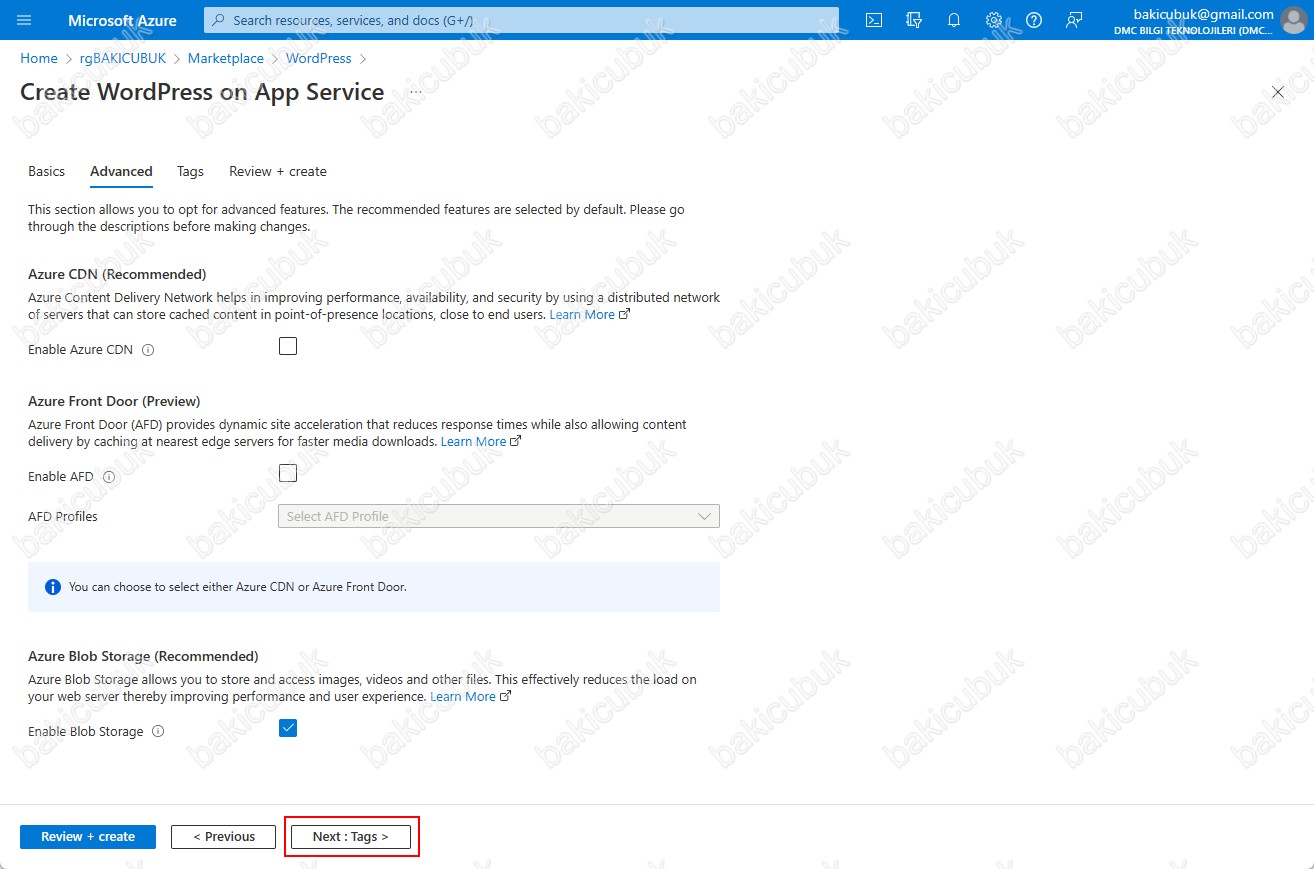
Task: Switch to the Tags tab
Action: (190, 172)
